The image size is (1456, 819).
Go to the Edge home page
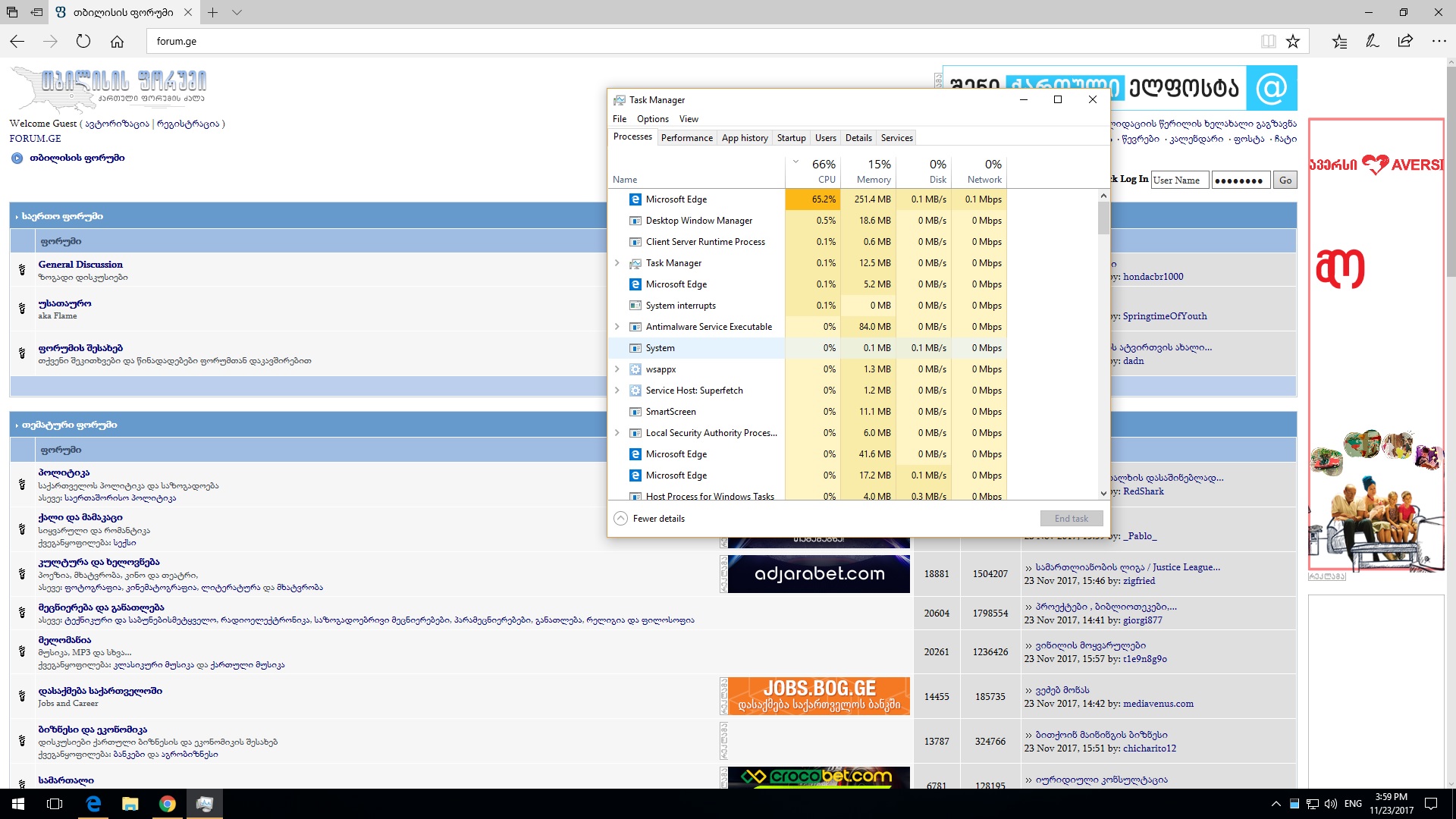pos(117,42)
